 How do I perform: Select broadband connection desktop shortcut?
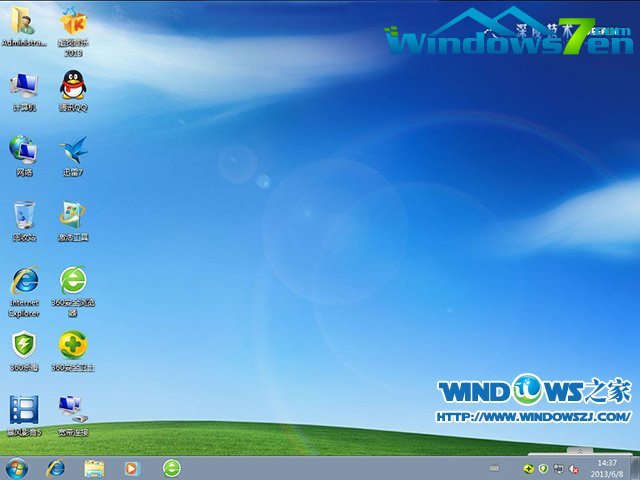click(x=73, y=415)
